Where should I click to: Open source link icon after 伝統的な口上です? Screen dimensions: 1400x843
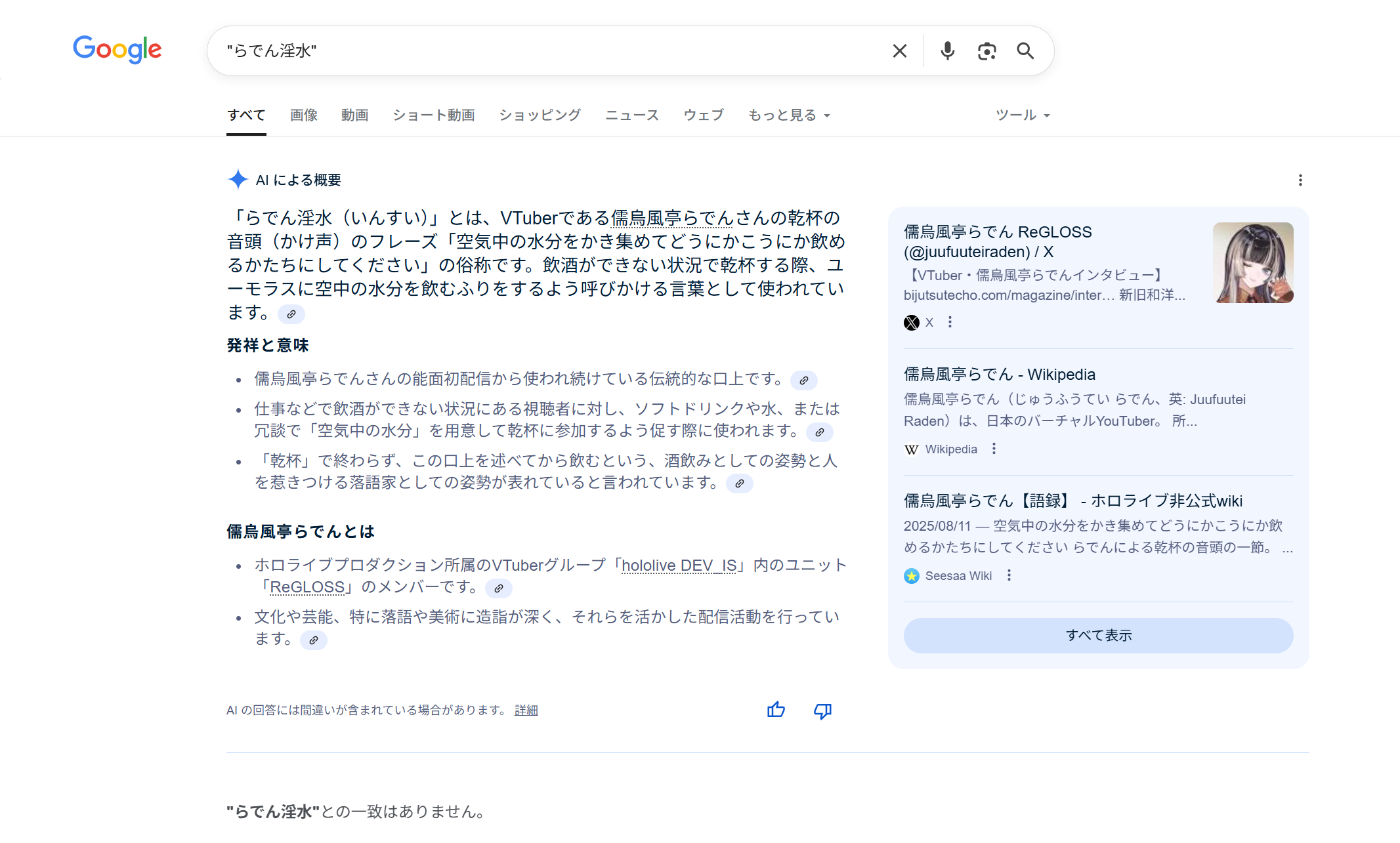pyautogui.click(x=803, y=380)
